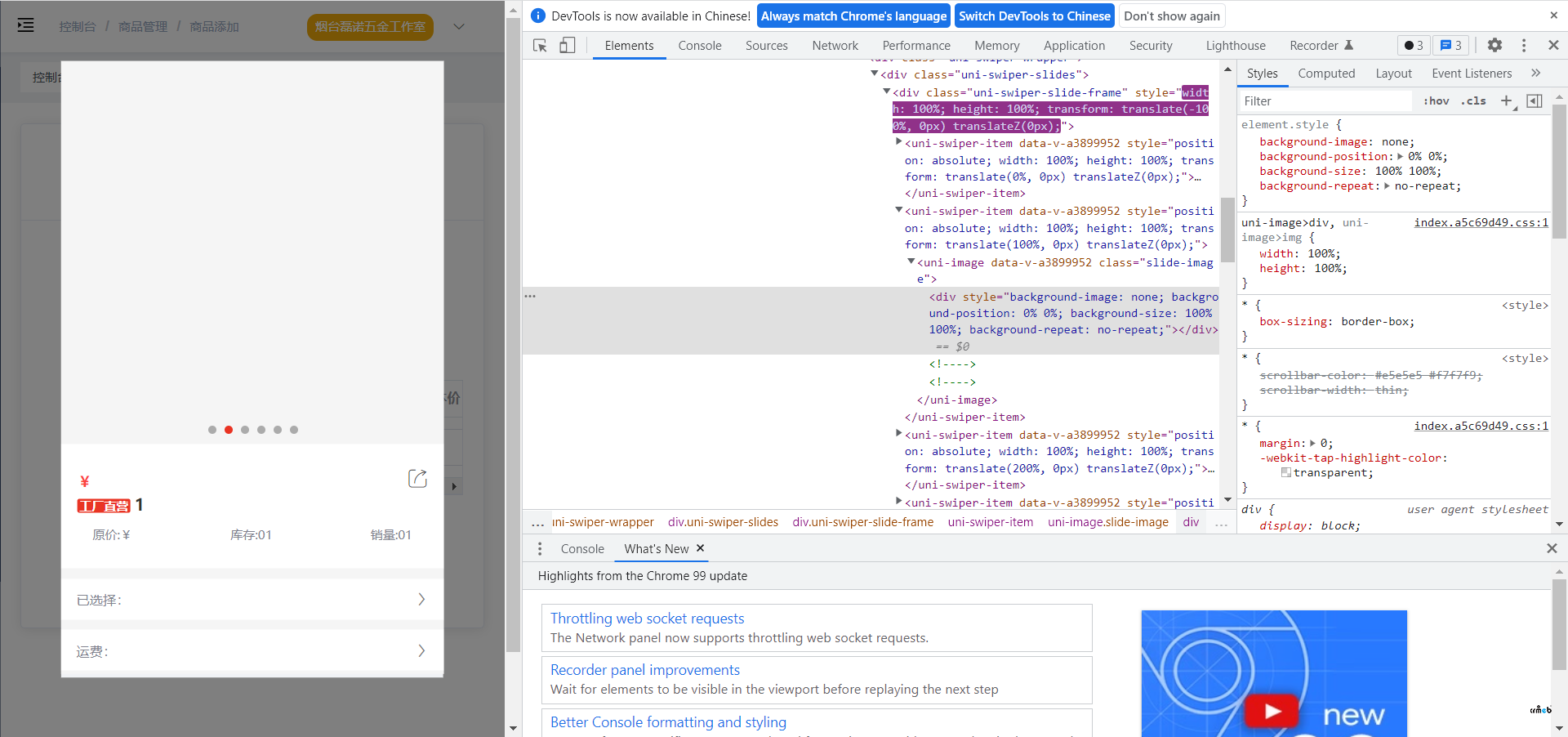
Task: Open the Performance tab
Action: click(x=916, y=46)
